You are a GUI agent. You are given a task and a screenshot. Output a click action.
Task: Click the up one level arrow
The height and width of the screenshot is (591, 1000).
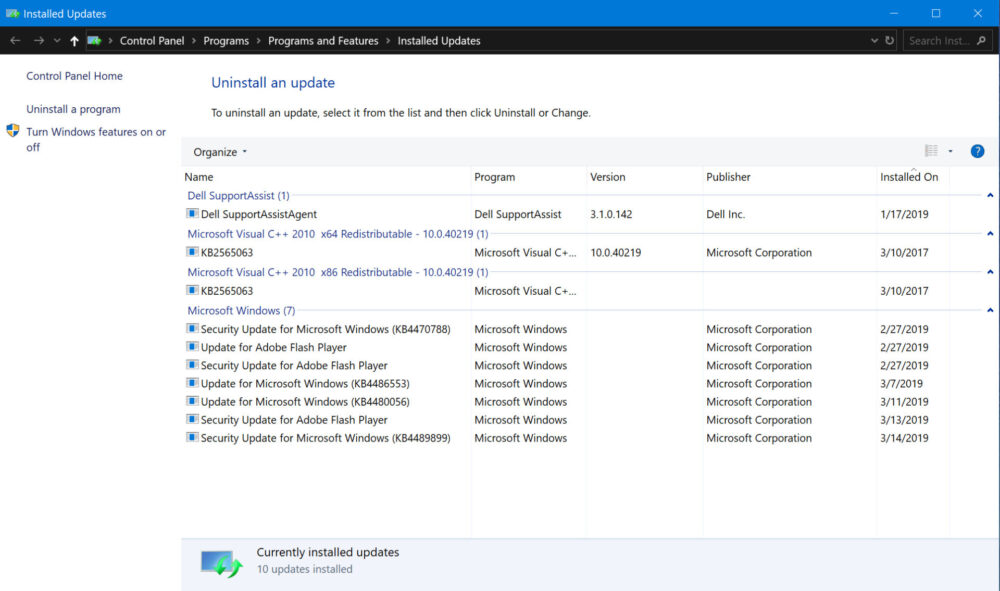click(x=74, y=40)
